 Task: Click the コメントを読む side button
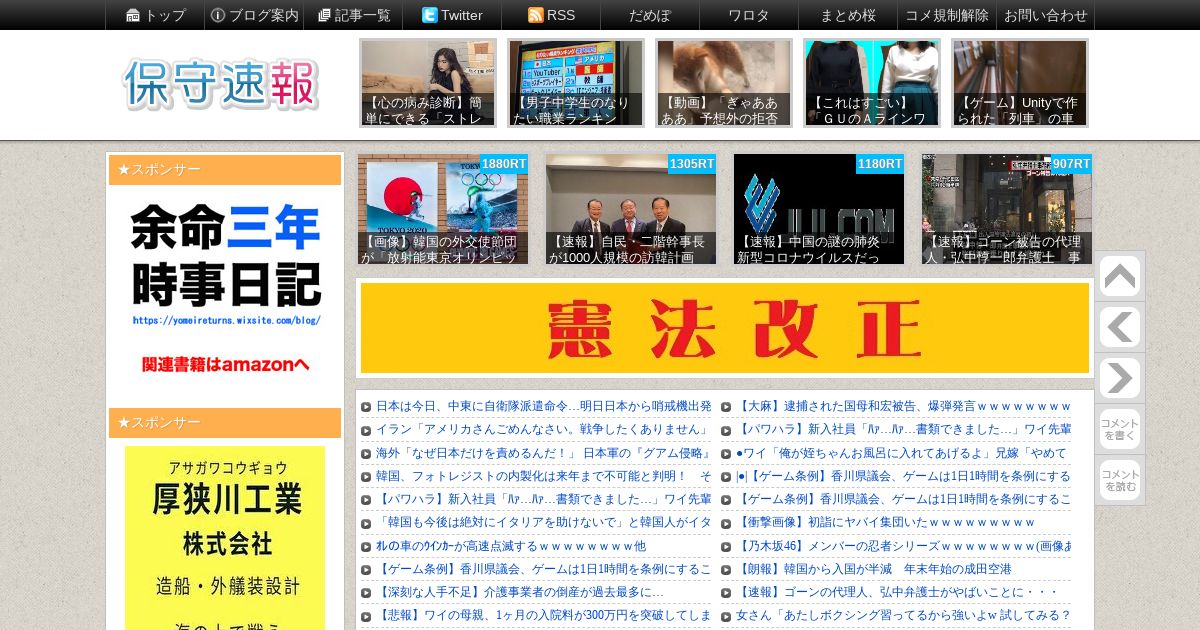point(1119,480)
